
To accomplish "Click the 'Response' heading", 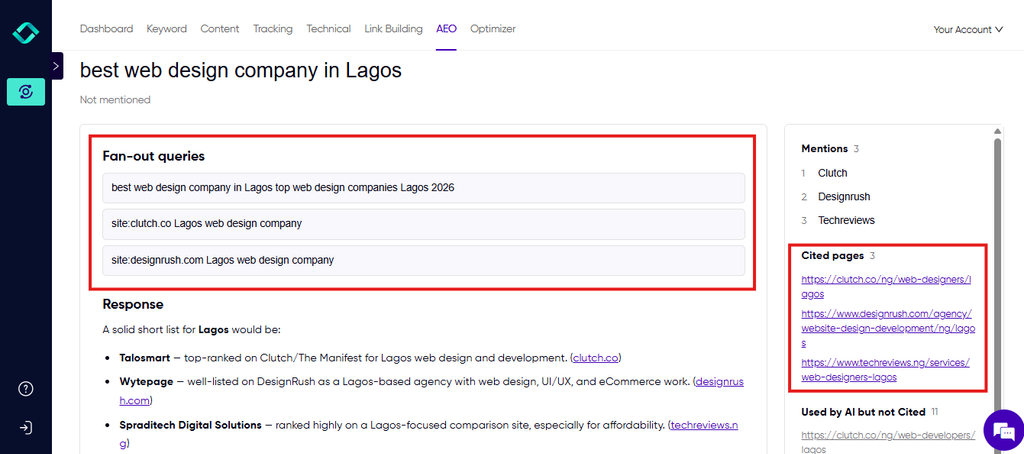I will (x=133, y=304).
